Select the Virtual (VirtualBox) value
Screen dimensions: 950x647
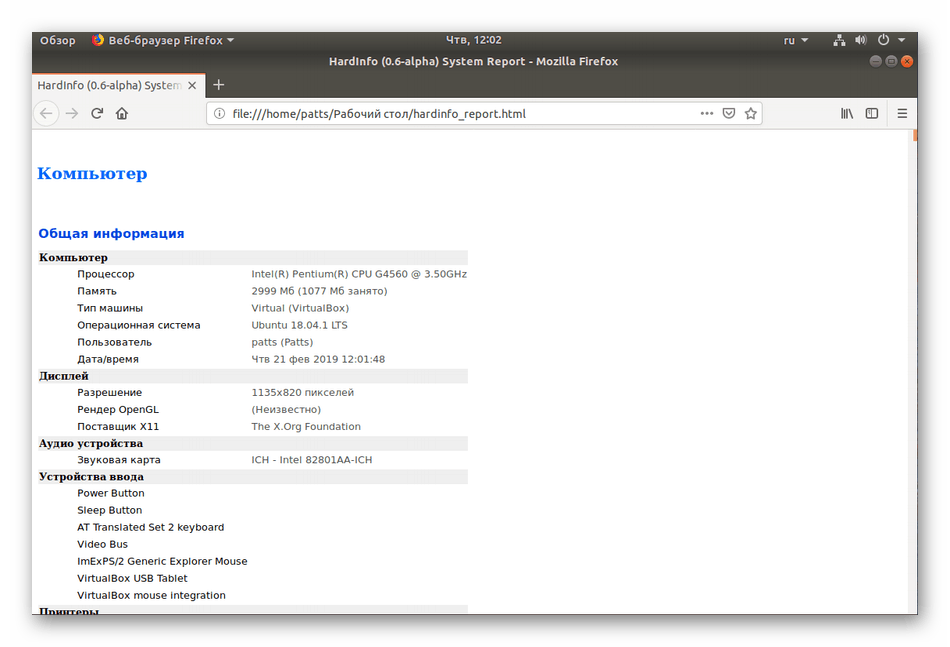tap(300, 308)
